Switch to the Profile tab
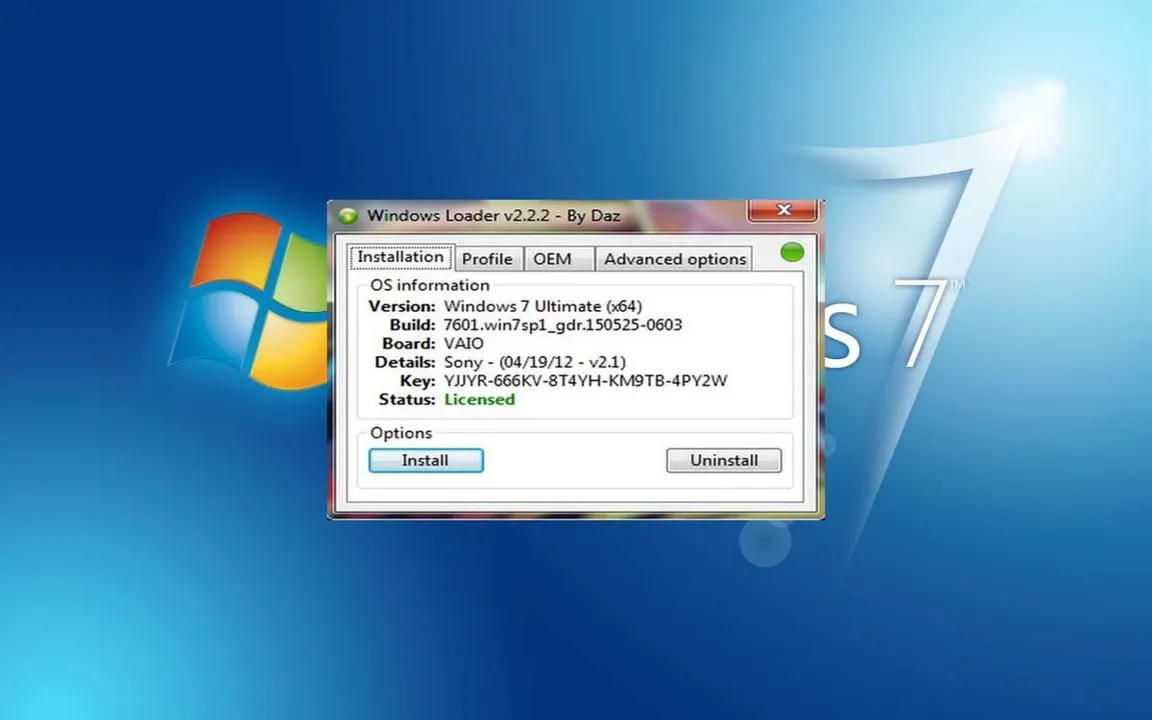 pos(487,259)
